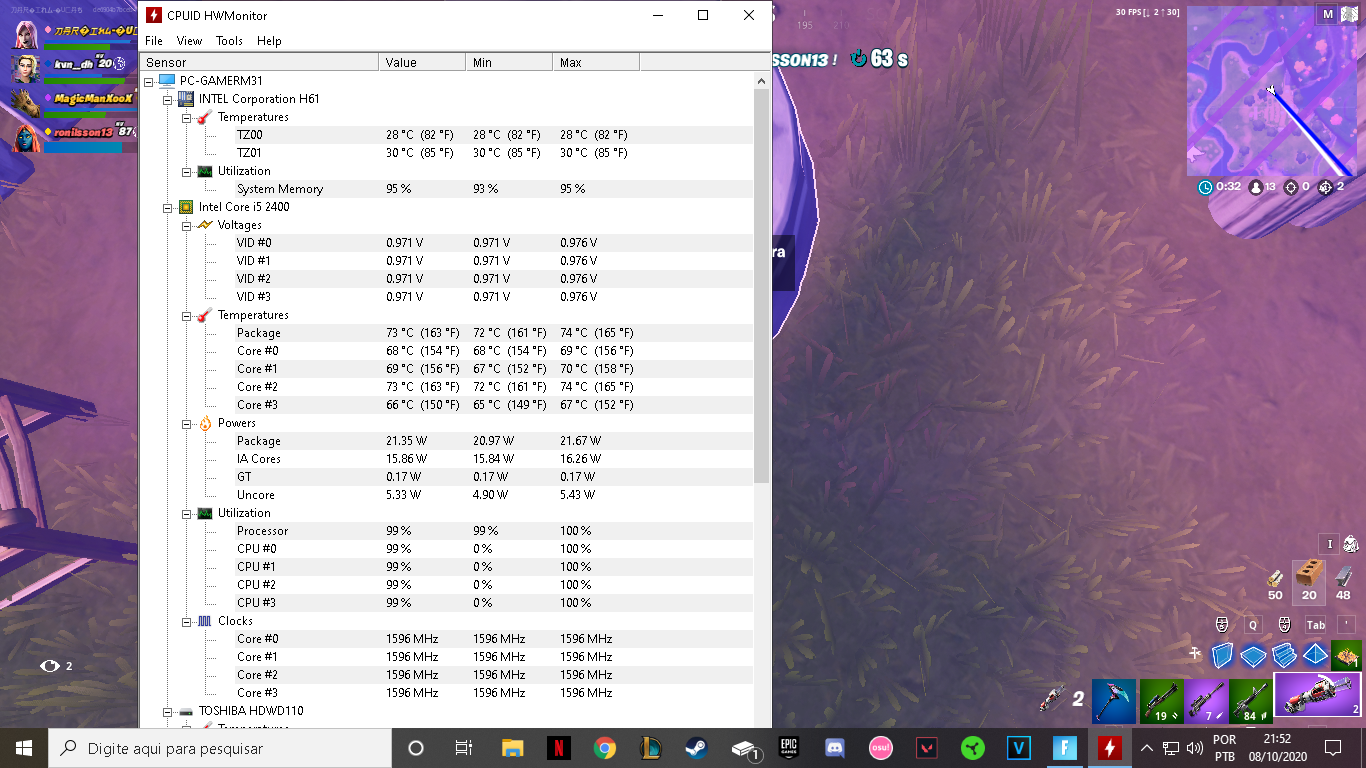
Task: Click the Min column header
Action: (509, 62)
